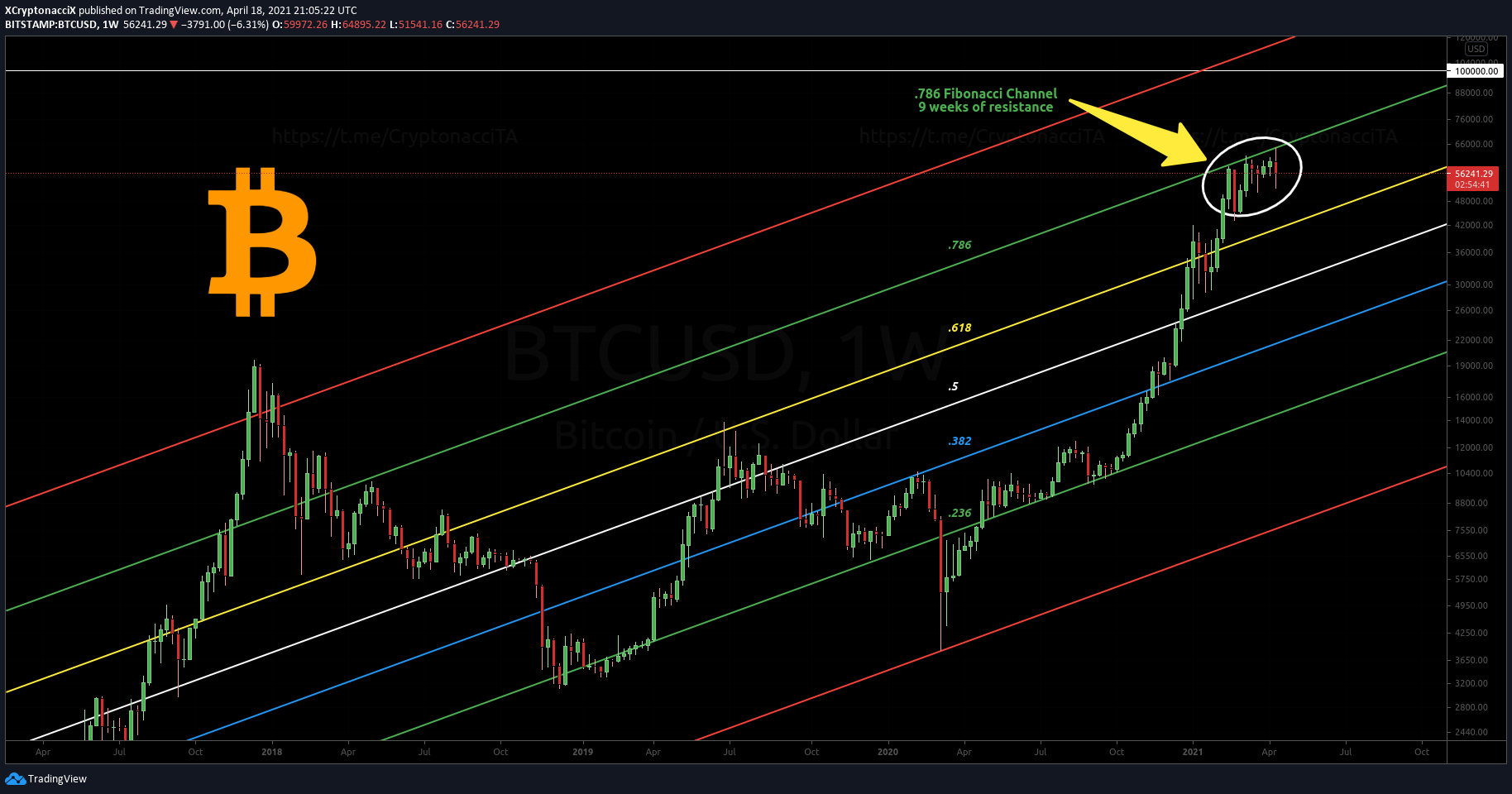The width and height of the screenshot is (1512, 794).
Task: Click the TradingView cloud logo icon
Action: point(15,778)
